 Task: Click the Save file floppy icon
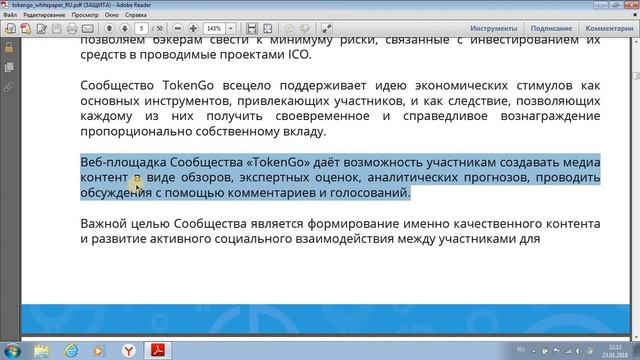pos(57,29)
